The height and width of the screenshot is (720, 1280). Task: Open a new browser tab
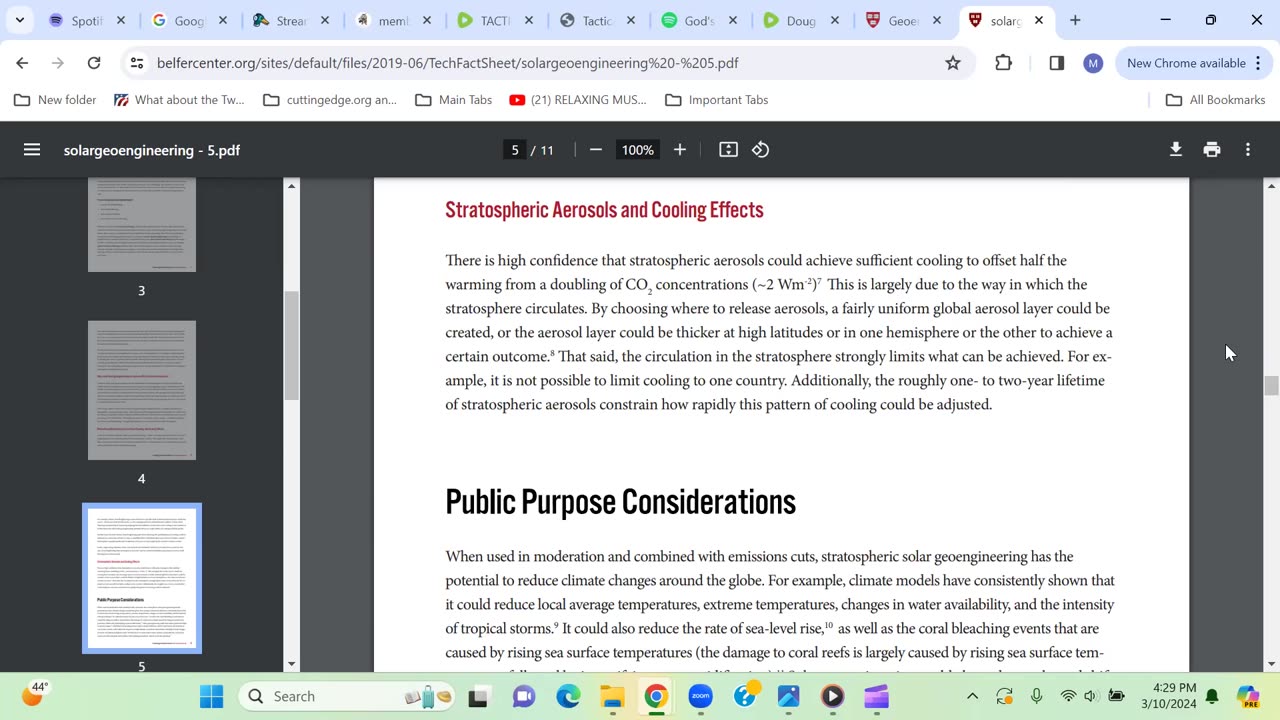1075,20
